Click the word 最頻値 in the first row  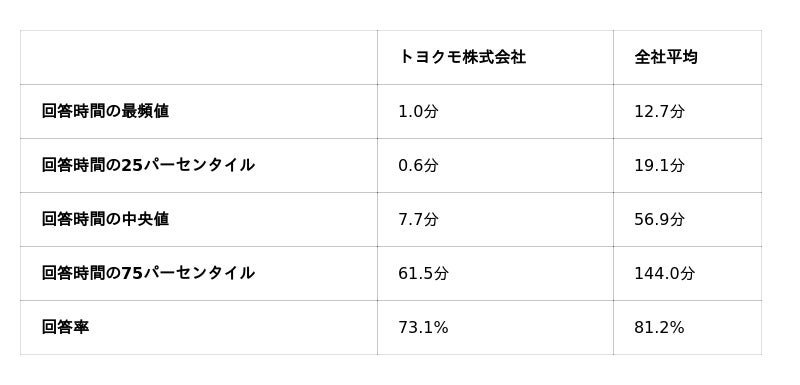pos(145,111)
